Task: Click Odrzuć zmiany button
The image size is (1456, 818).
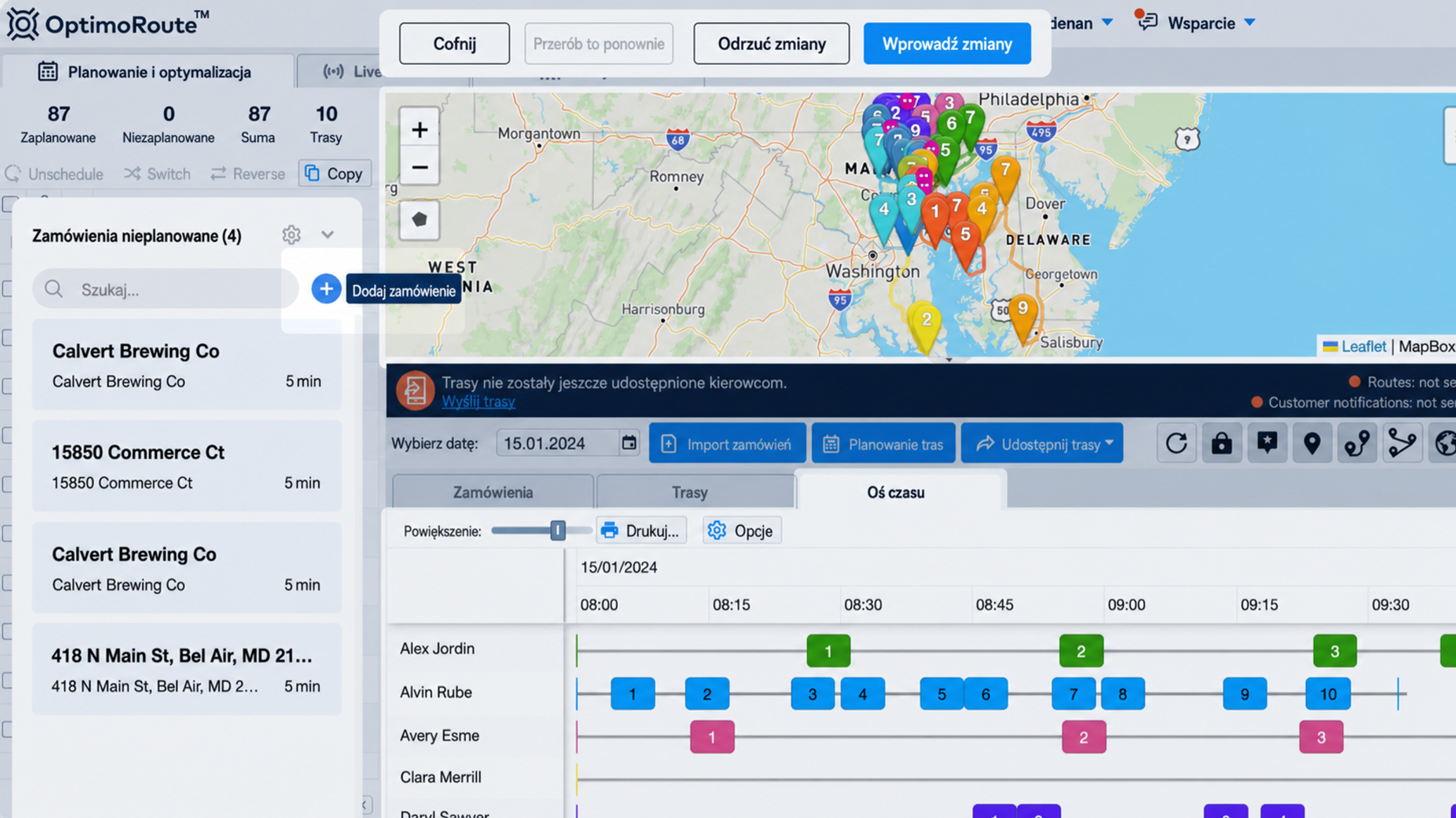Action: point(771,44)
